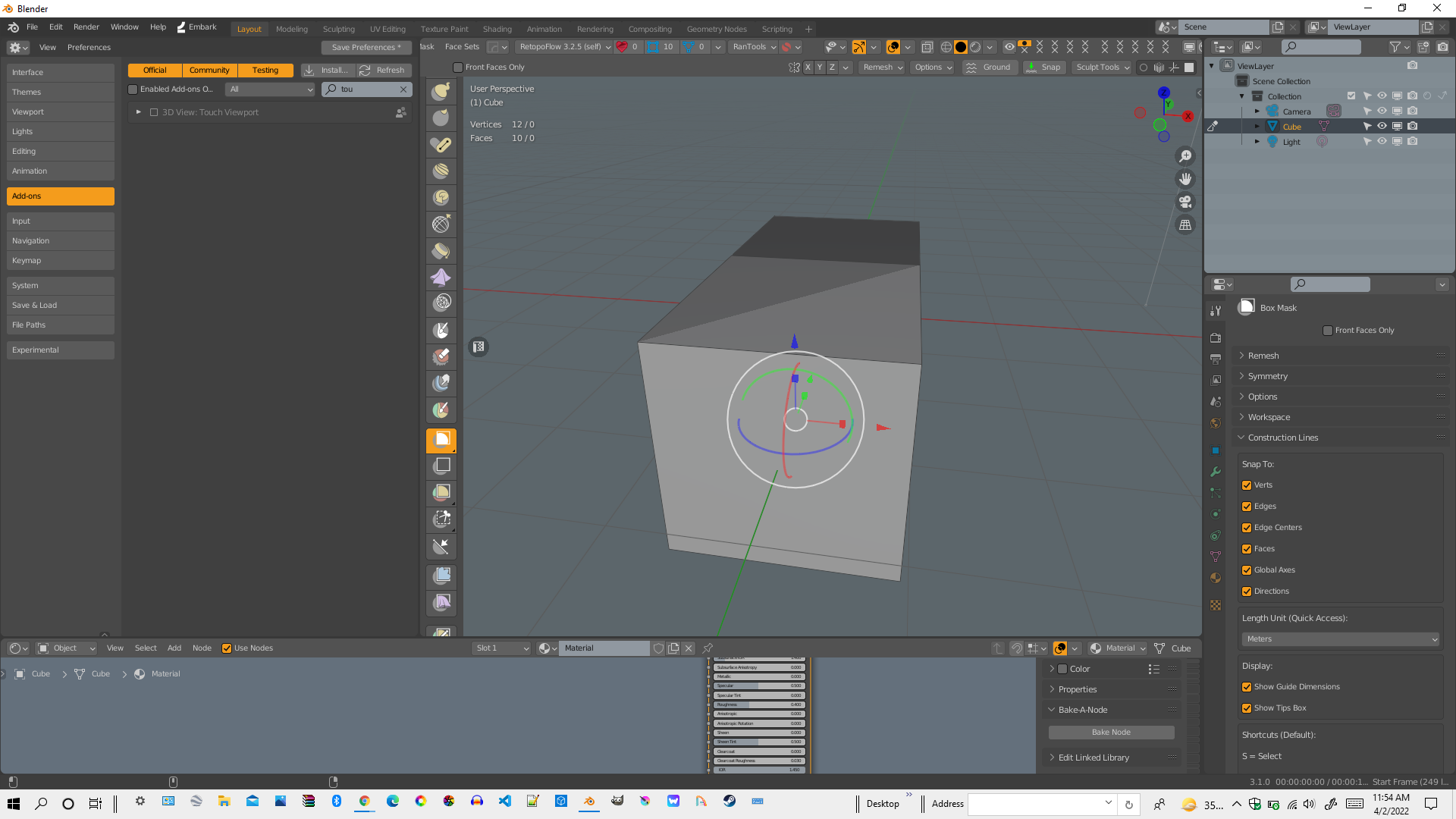1456x819 pixels.
Task: Open the Steam icon in taskbar
Action: coord(730,802)
